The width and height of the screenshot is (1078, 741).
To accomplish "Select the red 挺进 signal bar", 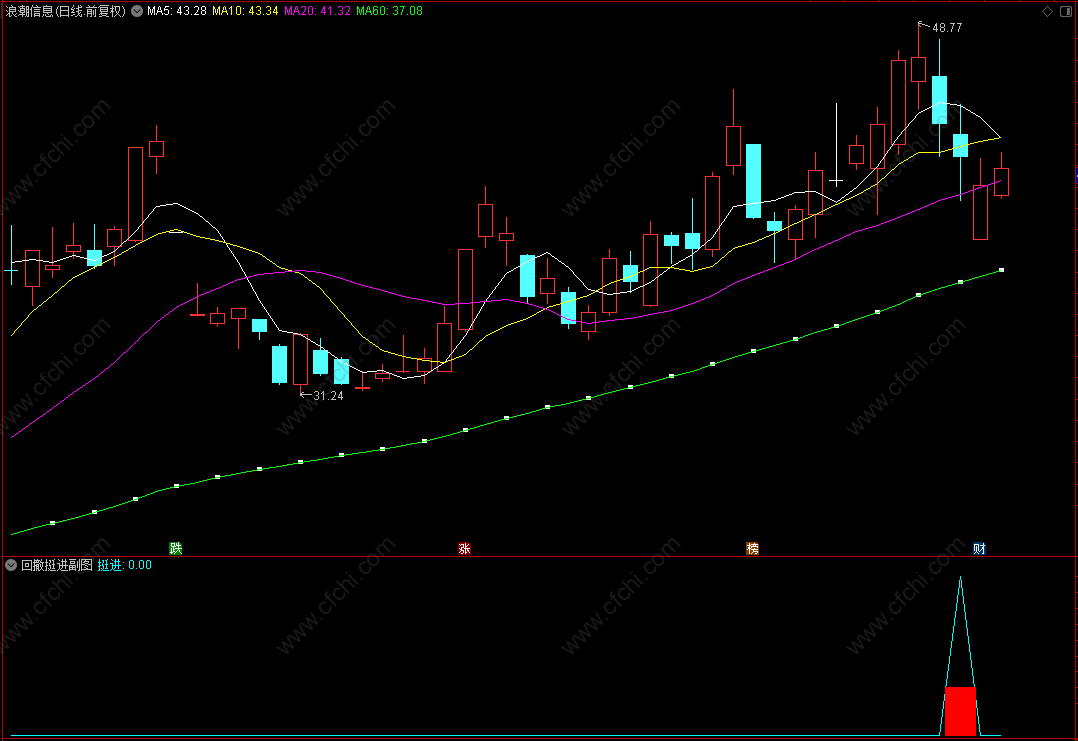I will click(960, 711).
